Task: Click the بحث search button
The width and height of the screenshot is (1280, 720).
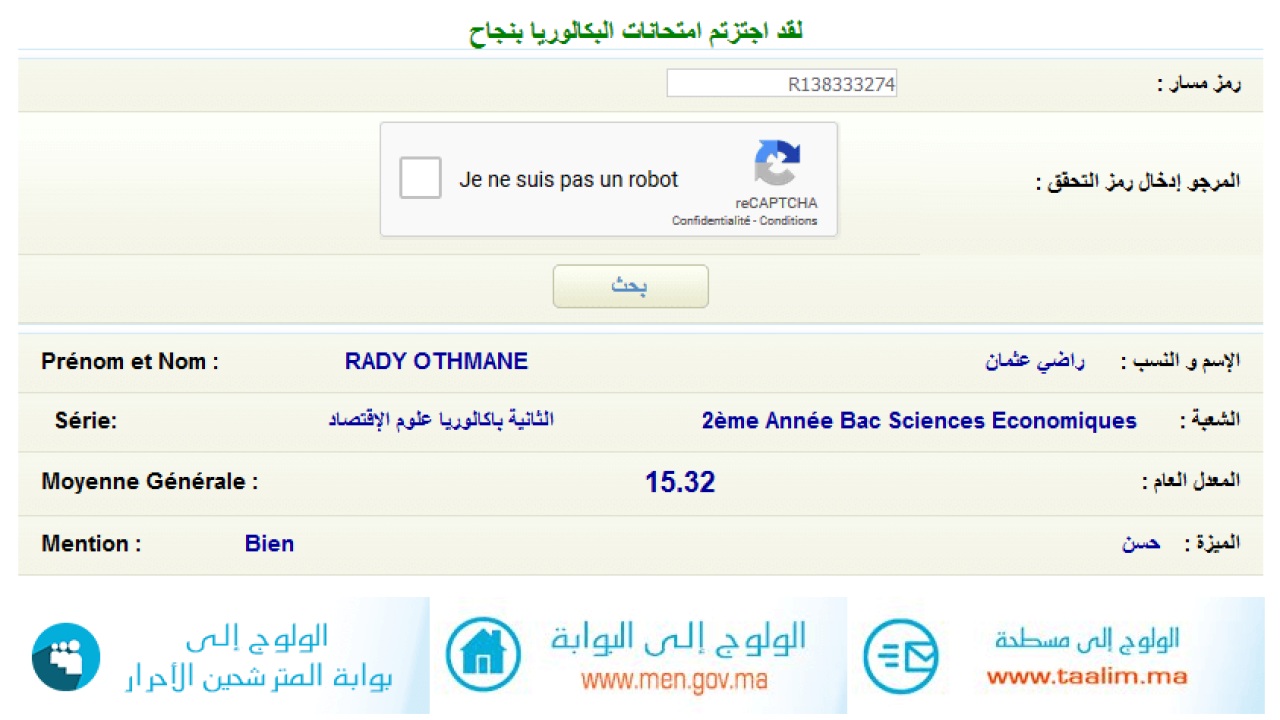Action: point(630,286)
